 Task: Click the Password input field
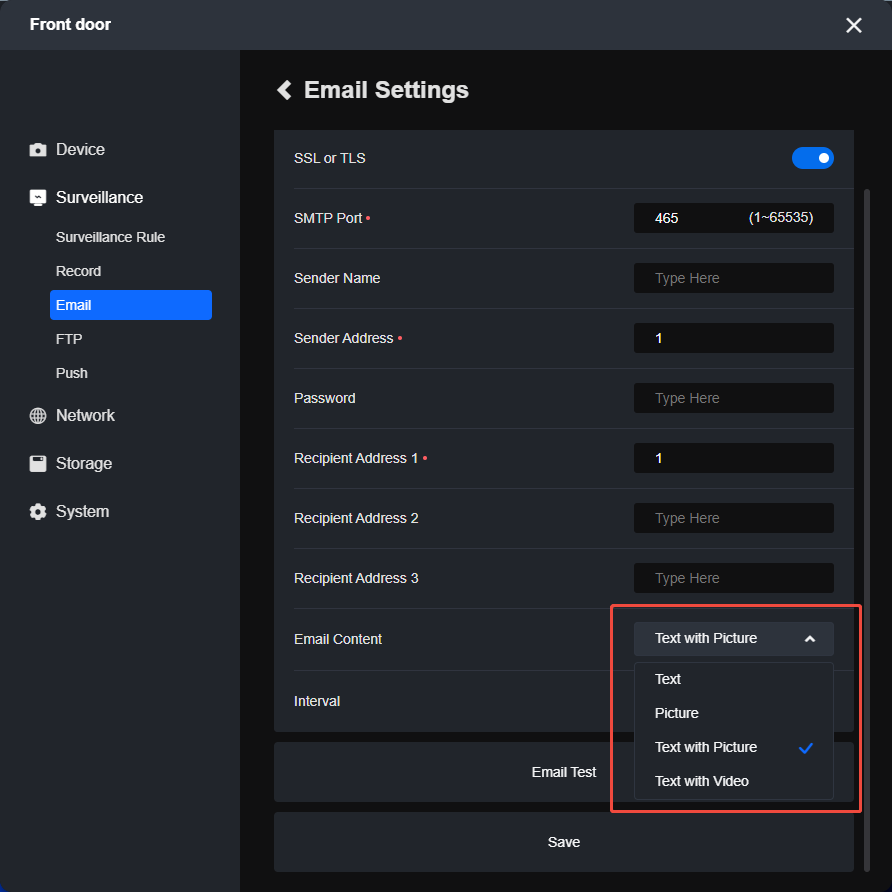coord(733,398)
